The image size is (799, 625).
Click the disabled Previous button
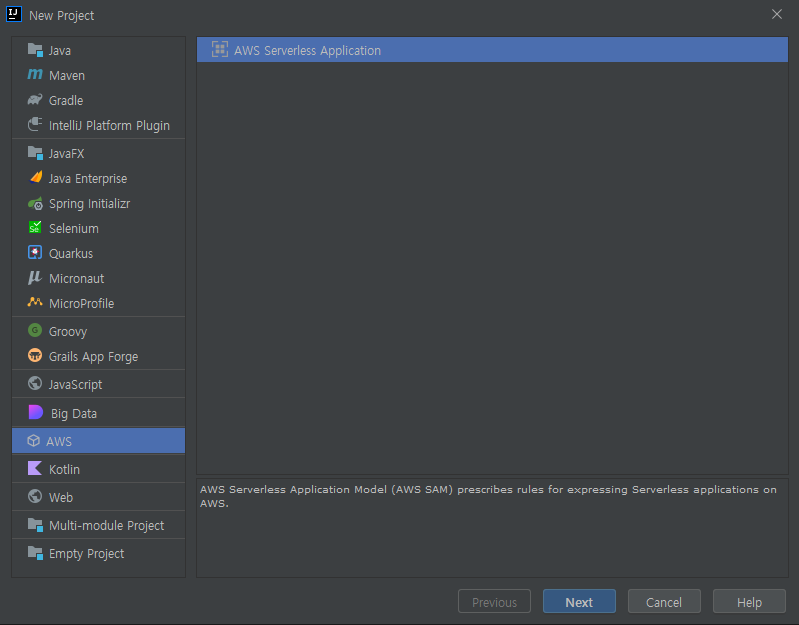494,602
